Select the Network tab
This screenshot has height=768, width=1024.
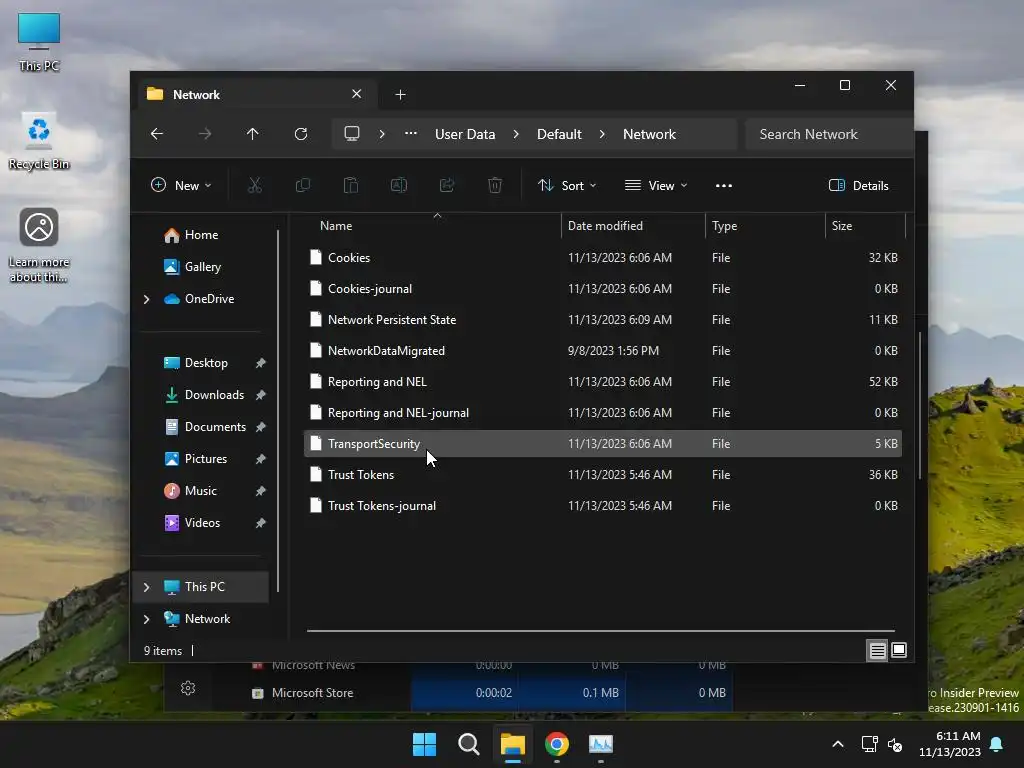coord(255,95)
